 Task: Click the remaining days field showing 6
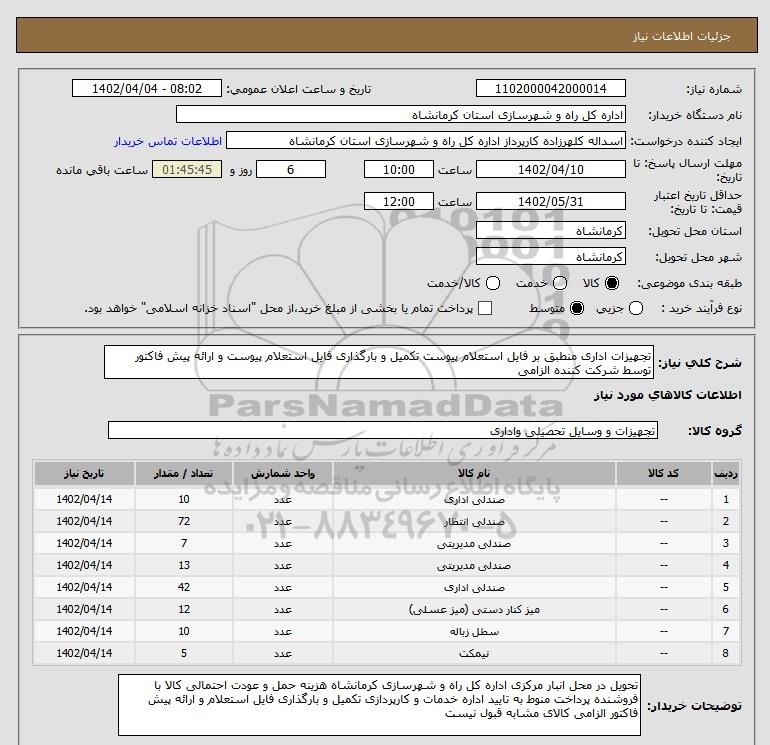pyautogui.click(x=291, y=169)
